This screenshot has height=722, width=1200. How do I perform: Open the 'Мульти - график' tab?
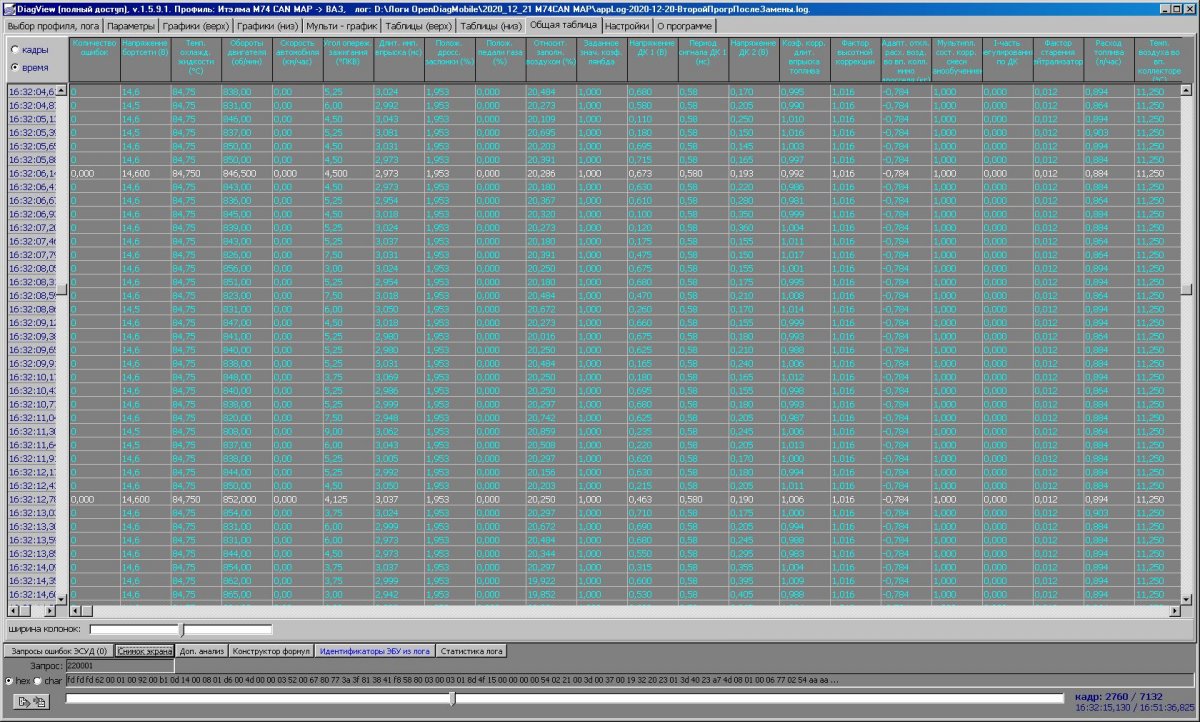(341, 25)
